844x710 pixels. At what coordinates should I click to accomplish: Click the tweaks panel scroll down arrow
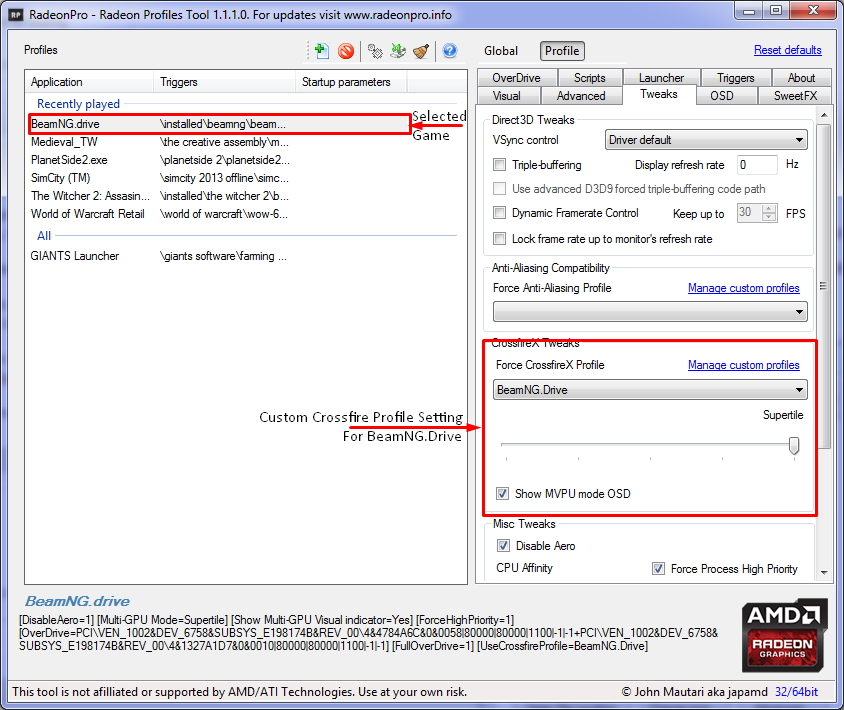pos(824,573)
